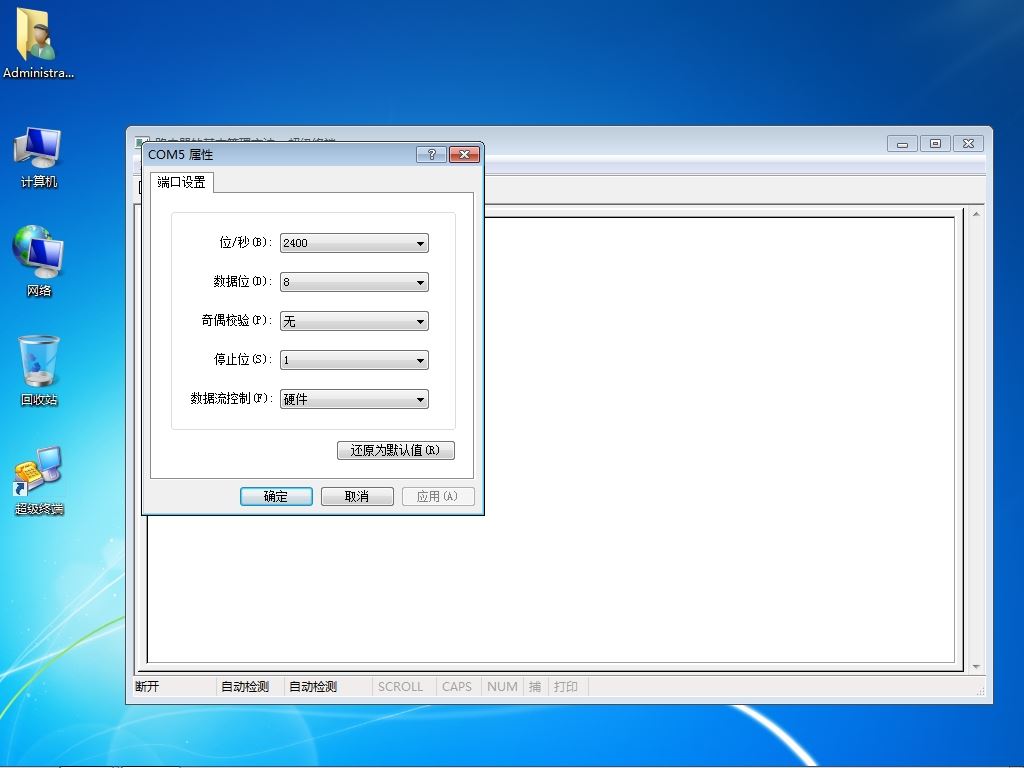Viewport: 1024px width, 768px height.
Task: Click 打印 print indicator in status bar
Action: click(x=566, y=686)
